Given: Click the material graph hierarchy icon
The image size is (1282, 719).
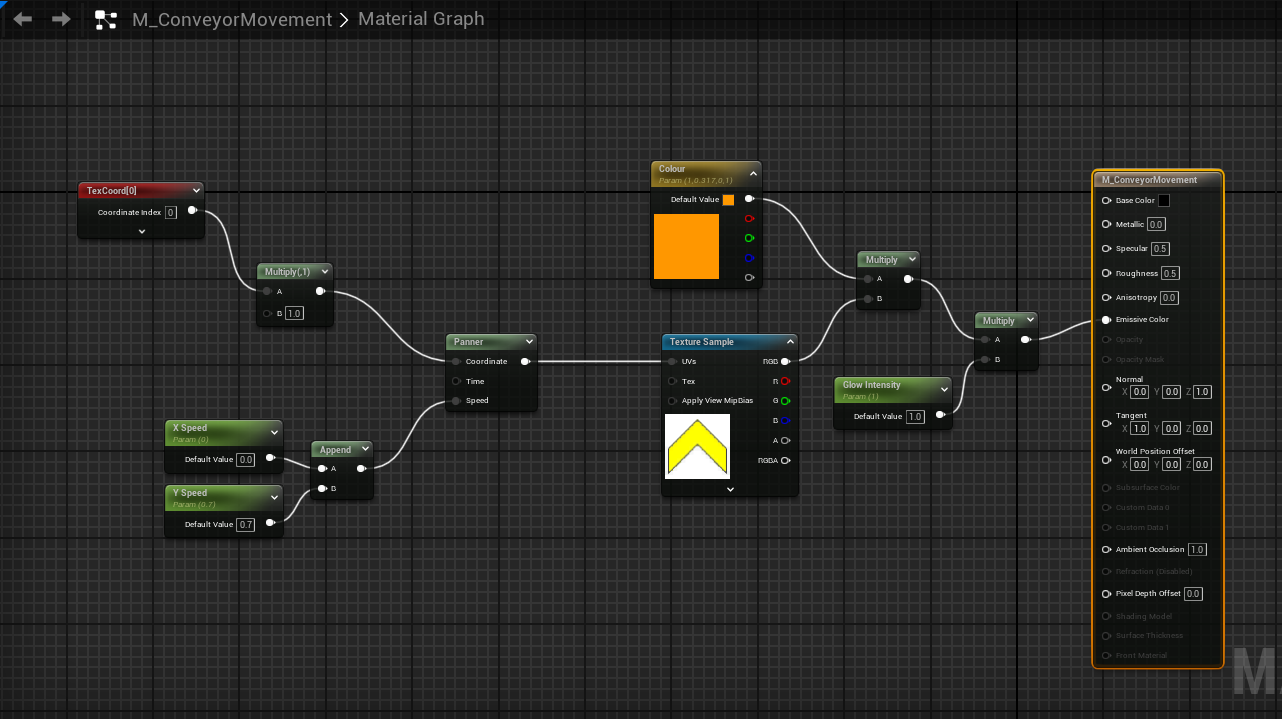Looking at the screenshot, I should [x=106, y=19].
